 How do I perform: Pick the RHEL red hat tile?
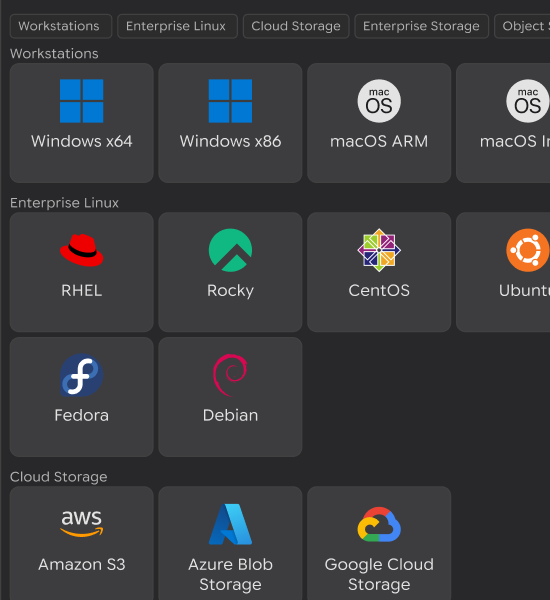click(82, 272)
